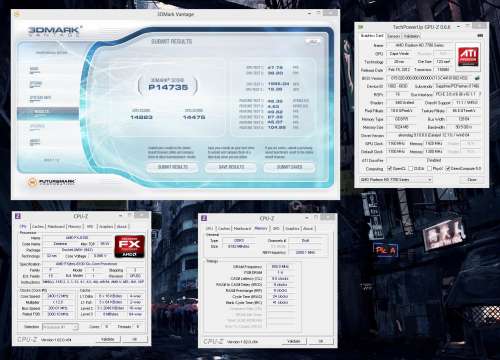Click the Help button in 3DMark Vantage
The width and height of the screenshot is (500, 360).
313,42
